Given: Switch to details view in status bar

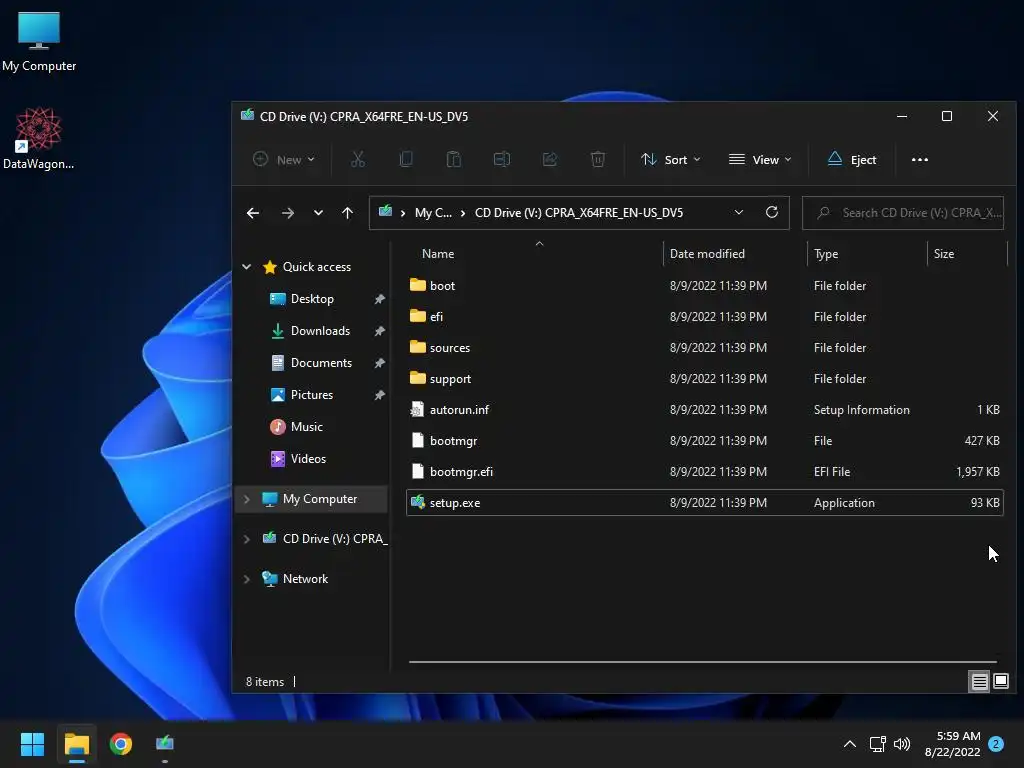Looking at the screenshot, I should click(980, 682).
